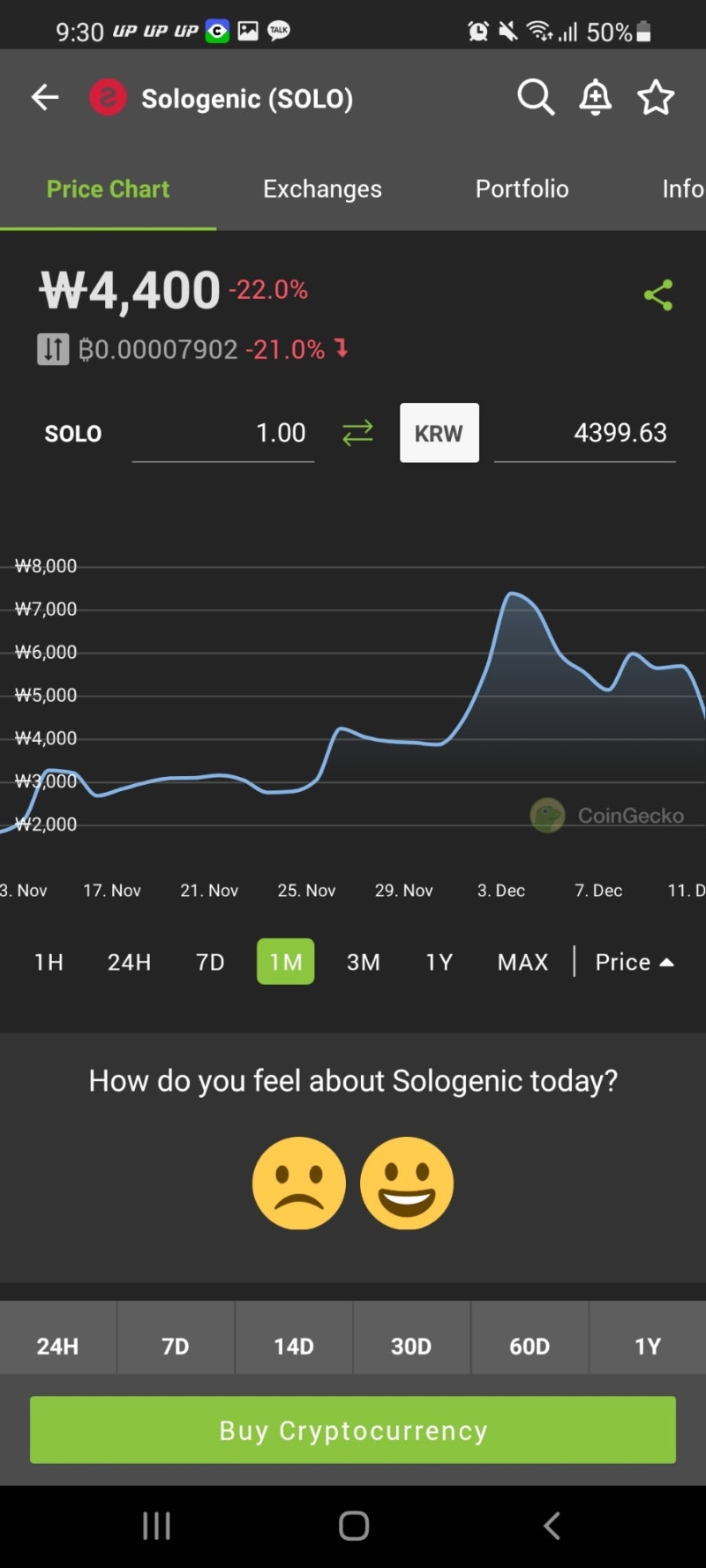Open the Exchanges tab
The width and height of the screenshot is (706, 1568).
click(322, 189)
